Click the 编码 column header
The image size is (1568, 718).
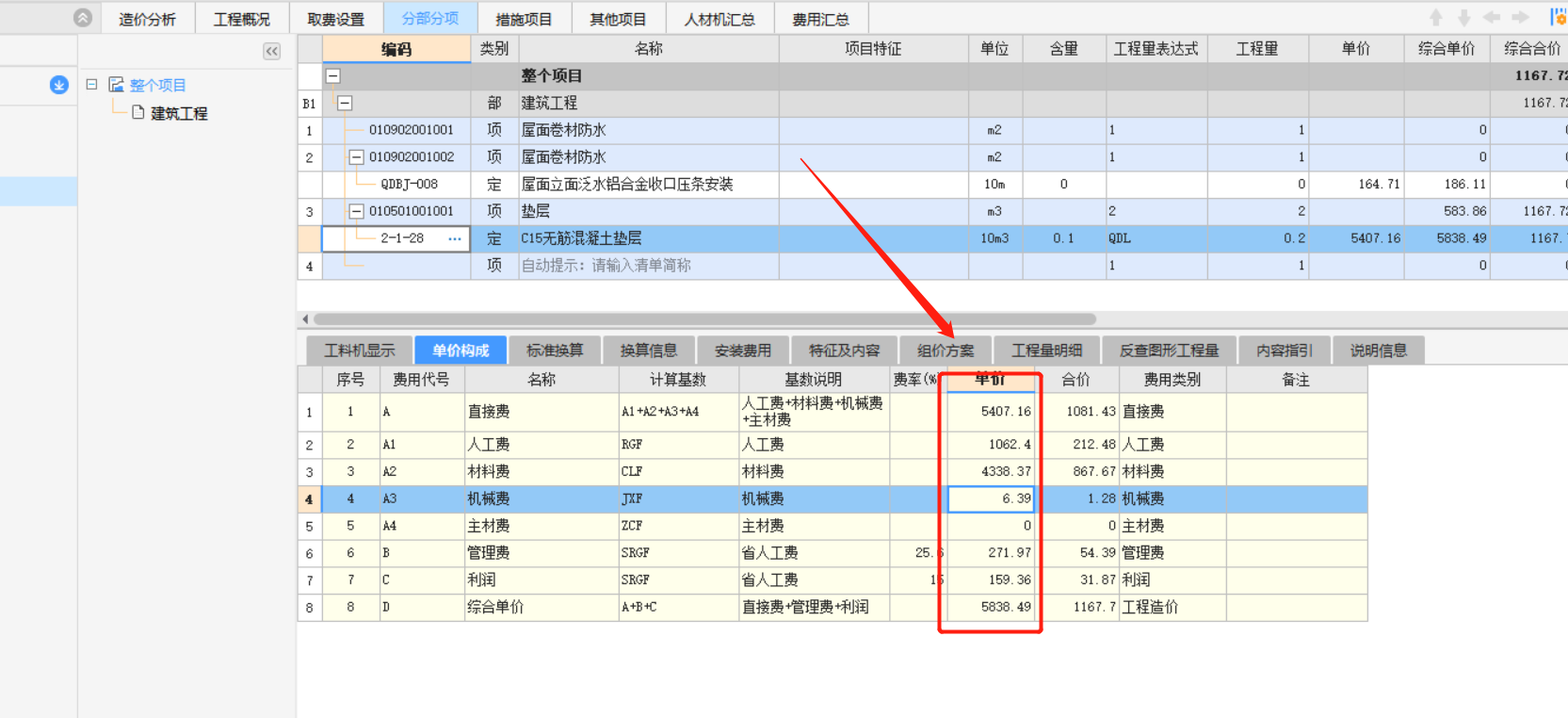click(396, 49)
